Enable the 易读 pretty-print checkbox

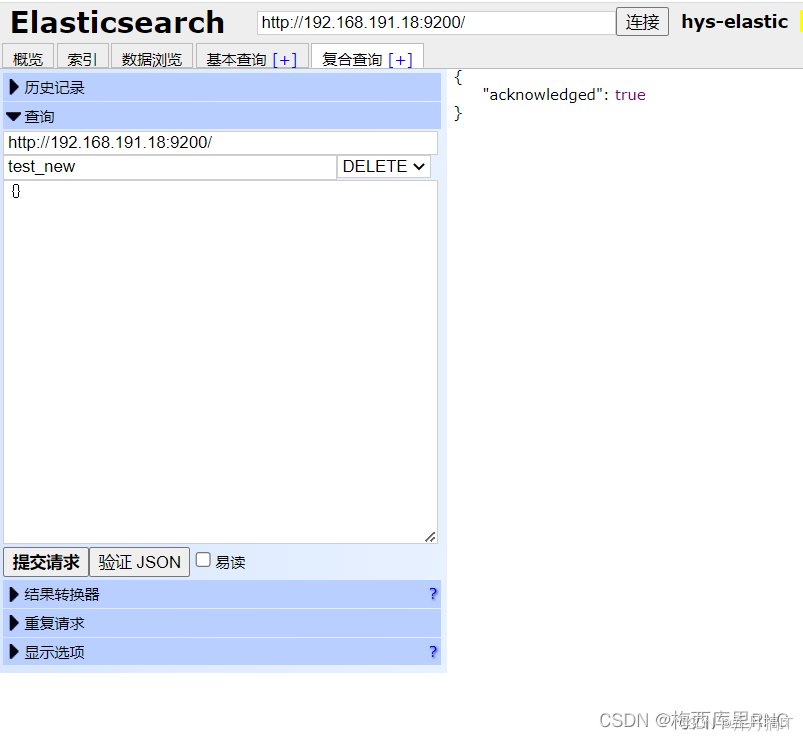[x=203, y=560]
